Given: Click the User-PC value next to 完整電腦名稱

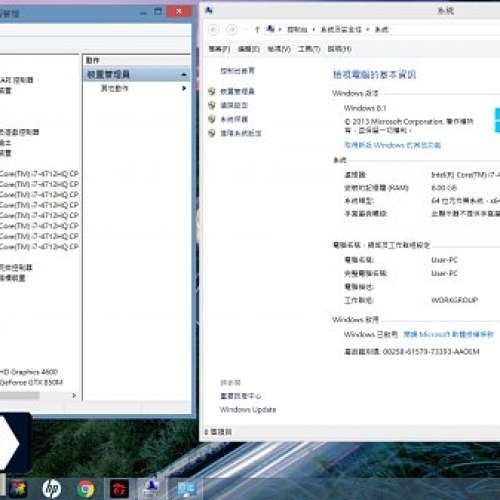Looking at the screenshot, I should point(444,273).
